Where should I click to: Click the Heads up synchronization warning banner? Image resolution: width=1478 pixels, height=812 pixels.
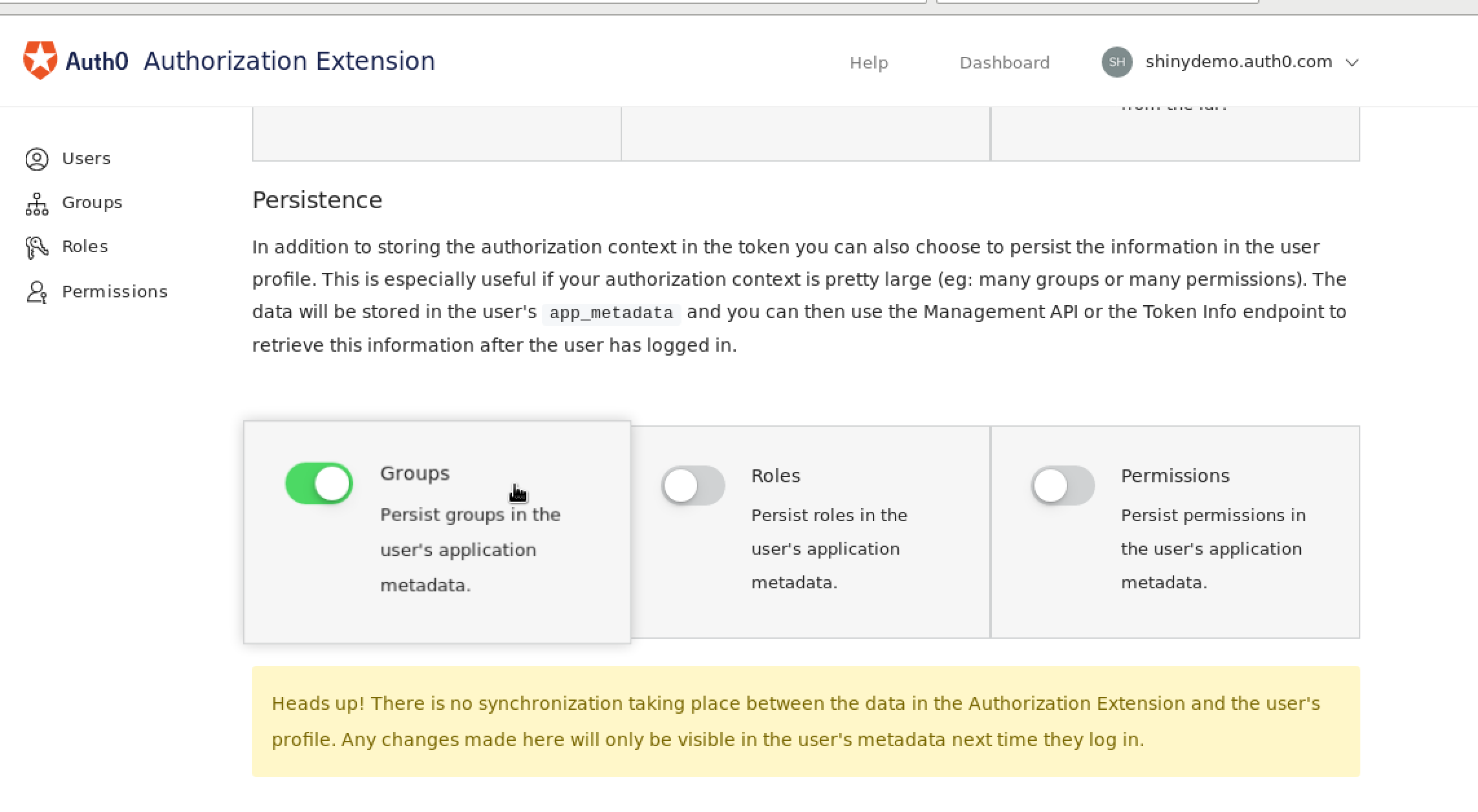pyautogui.click(x=806, y=721)
